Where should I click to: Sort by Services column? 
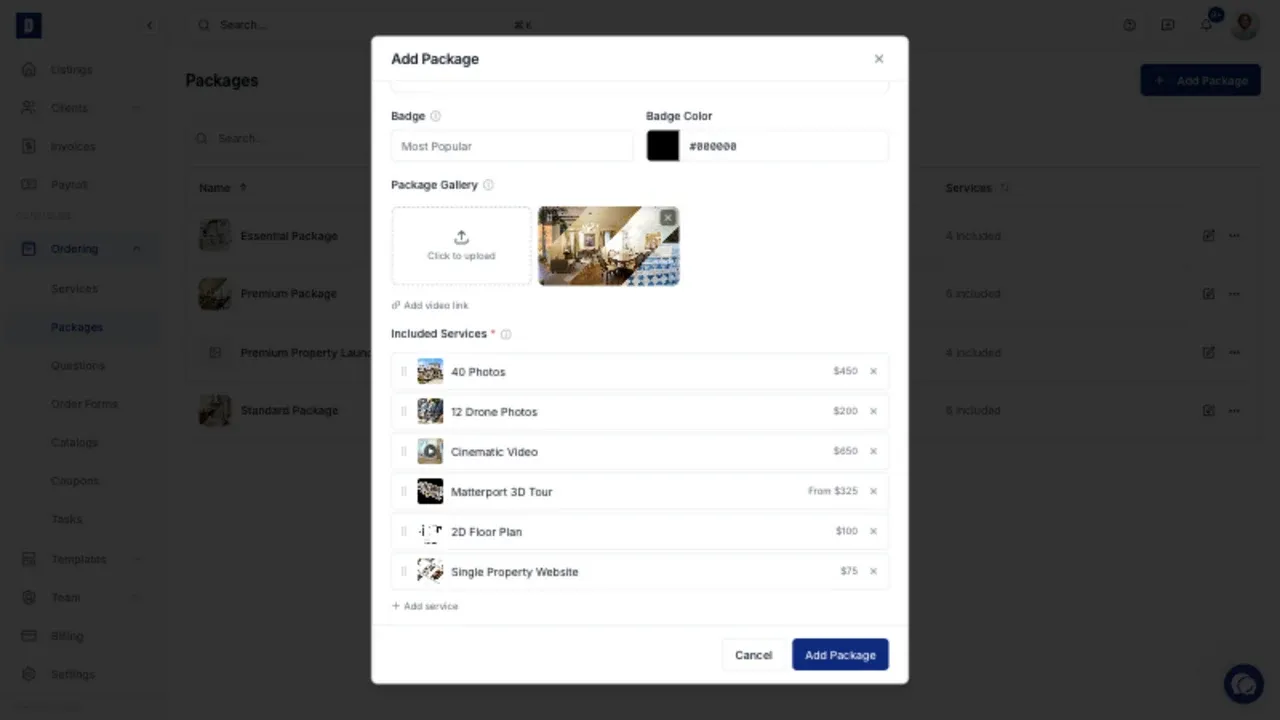pyautogui.click(x=976, y=188)
